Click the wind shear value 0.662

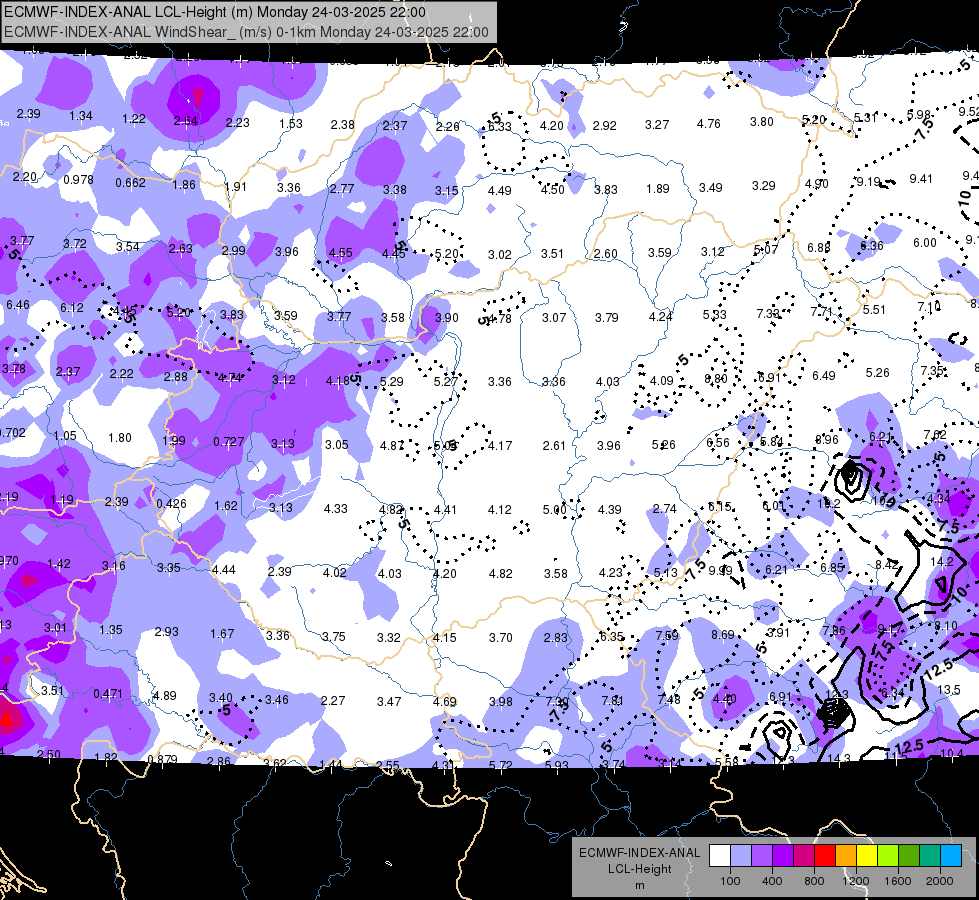[130, 183]
